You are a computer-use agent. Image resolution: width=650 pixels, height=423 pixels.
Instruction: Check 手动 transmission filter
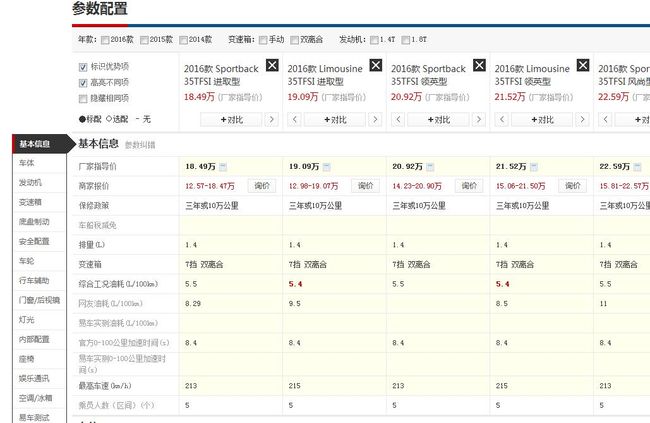[263, 40]
